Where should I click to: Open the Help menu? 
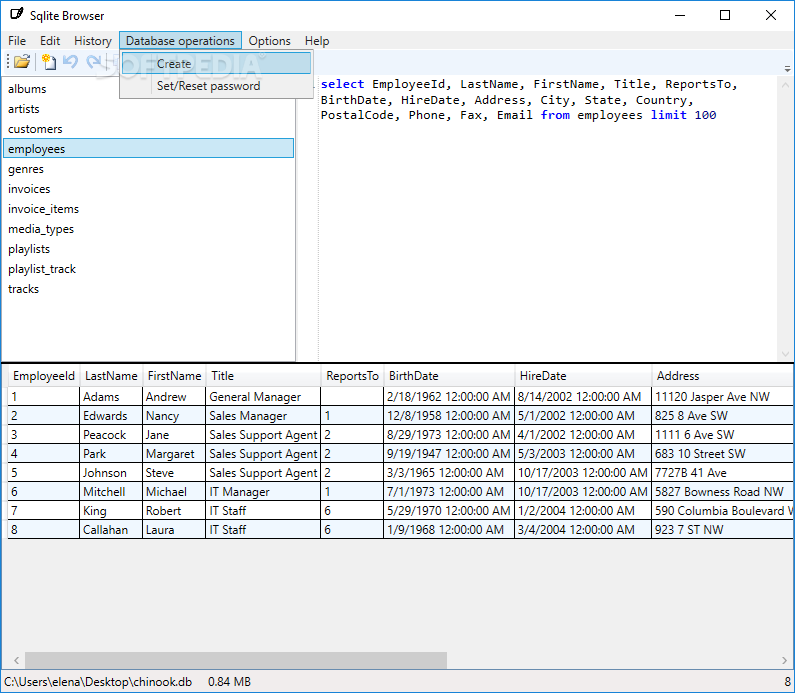tap(317, 41)
